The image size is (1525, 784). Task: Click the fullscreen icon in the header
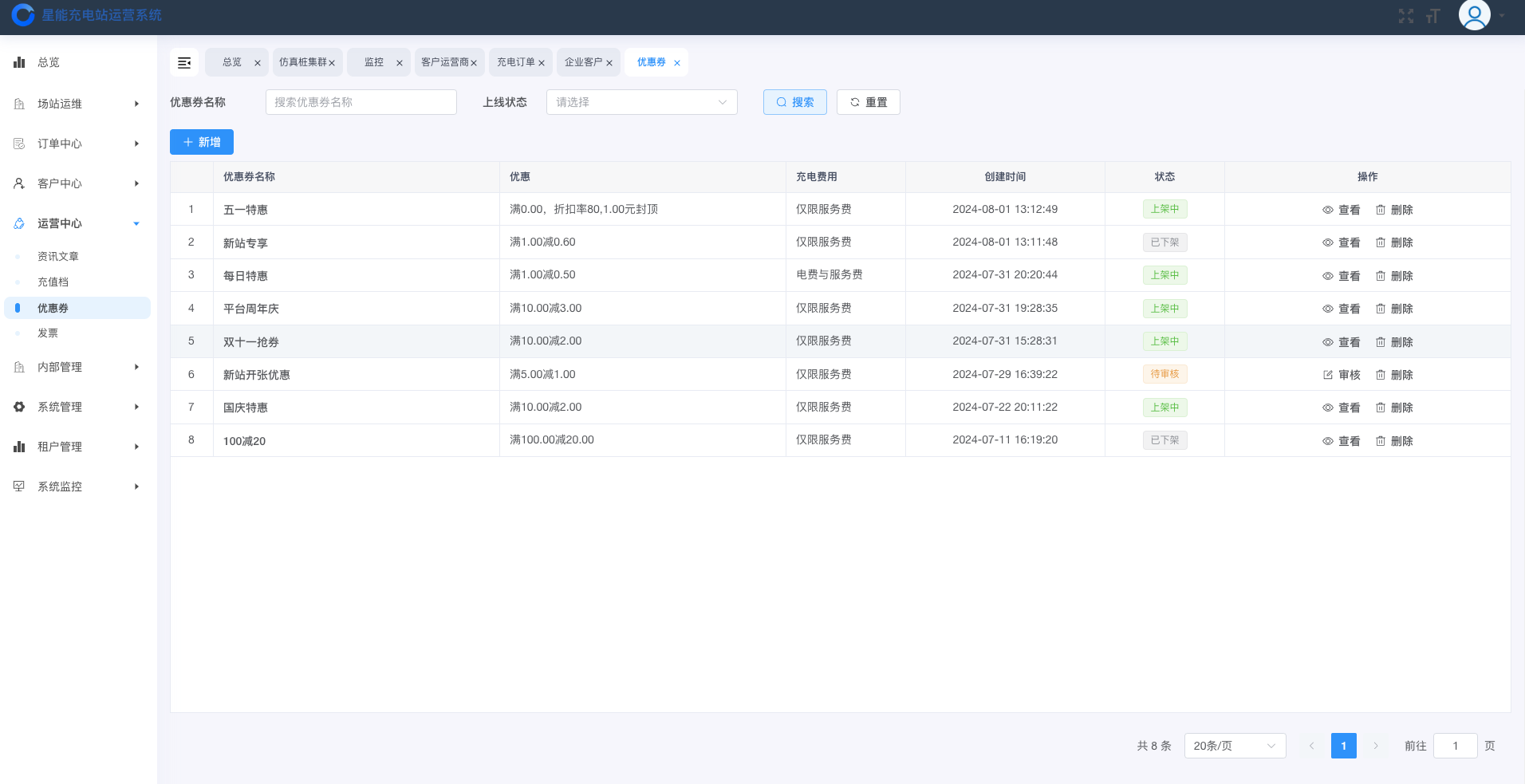[x=1406, y=16]
